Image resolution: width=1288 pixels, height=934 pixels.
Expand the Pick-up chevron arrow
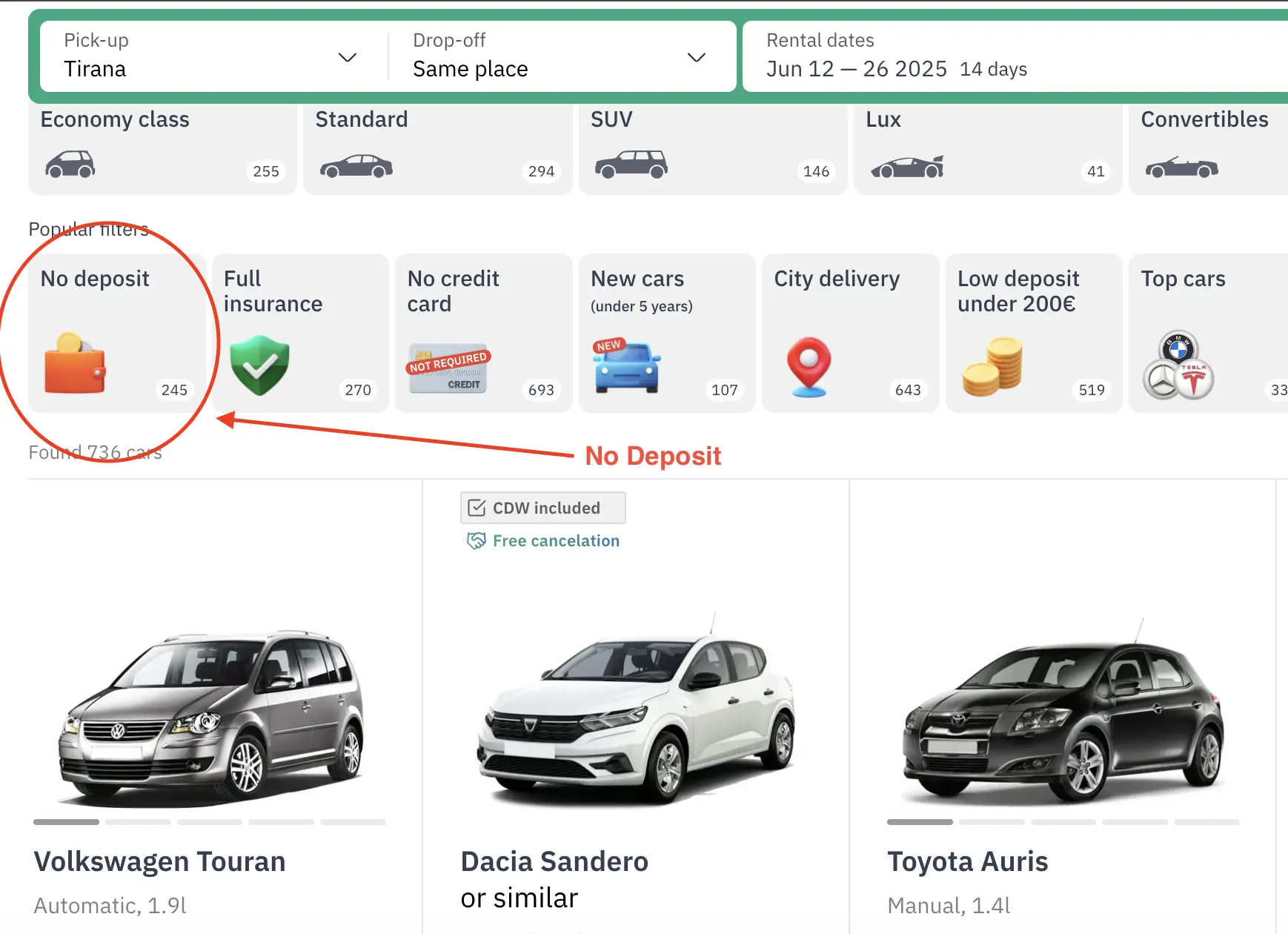[x=348, y=57]
